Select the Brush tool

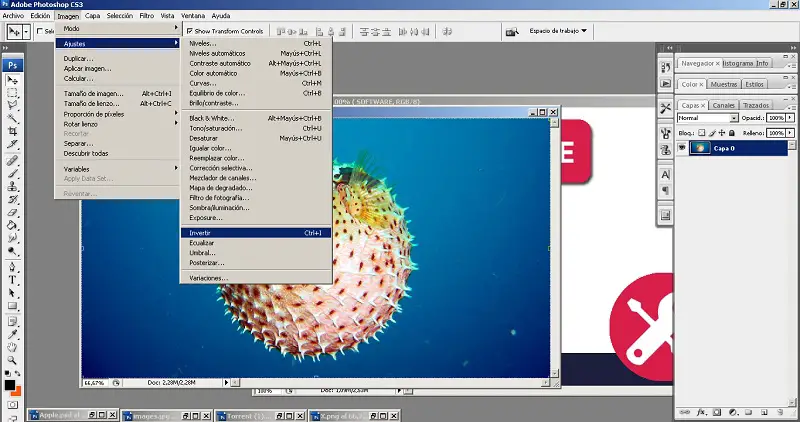[12, 173]
